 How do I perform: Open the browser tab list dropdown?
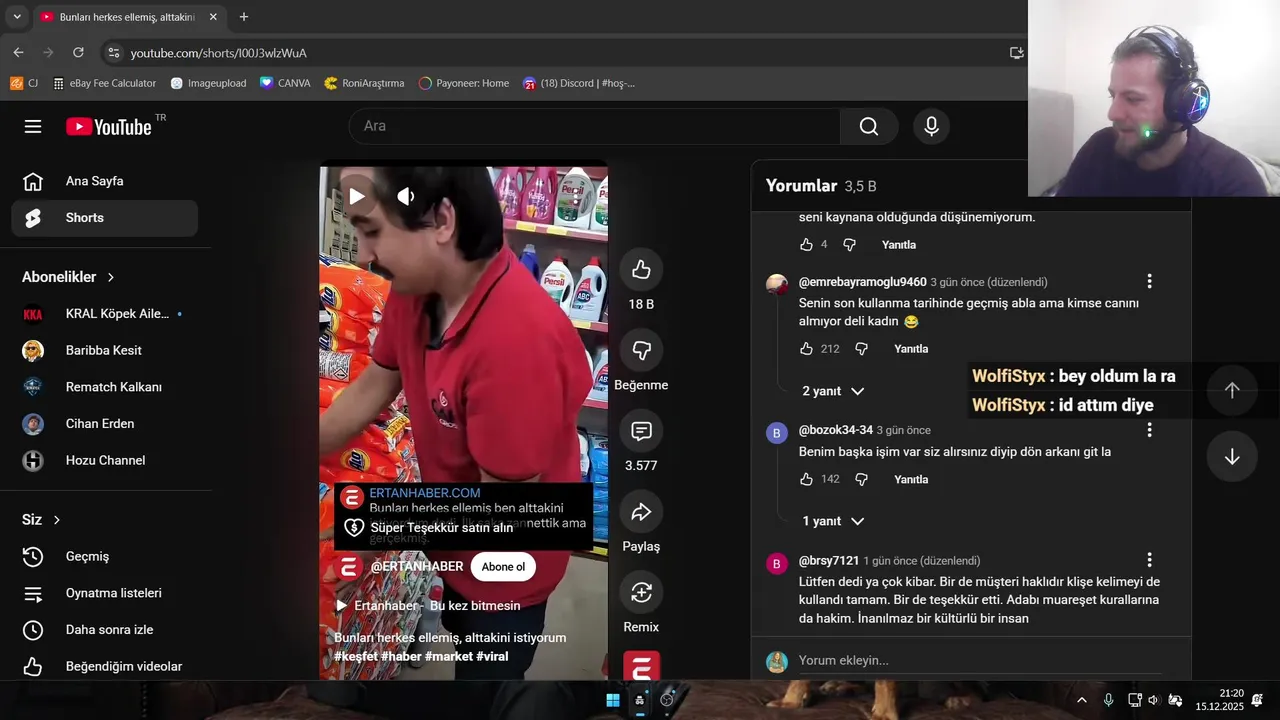(x=16, y=17)
